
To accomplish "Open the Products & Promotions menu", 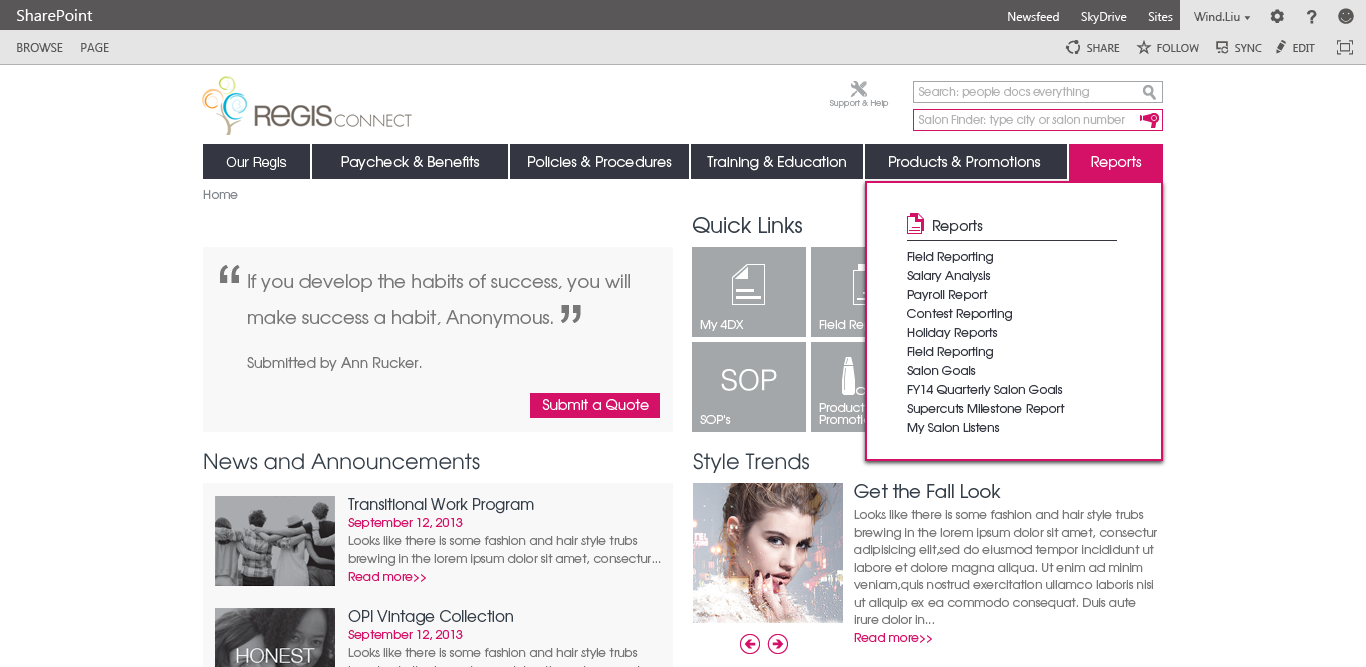I will click(x=964, y=162).
